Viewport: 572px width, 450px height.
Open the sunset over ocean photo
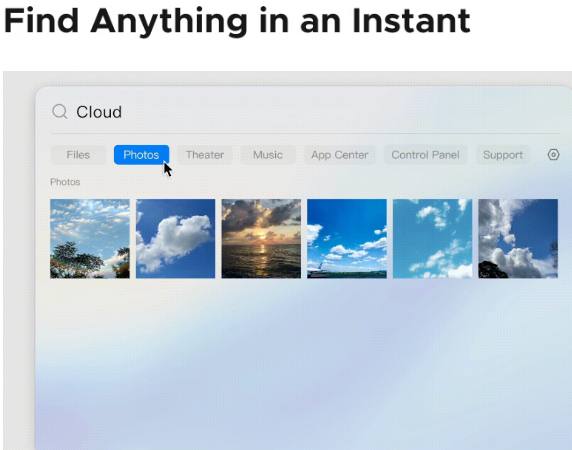[x=261, y=238]
